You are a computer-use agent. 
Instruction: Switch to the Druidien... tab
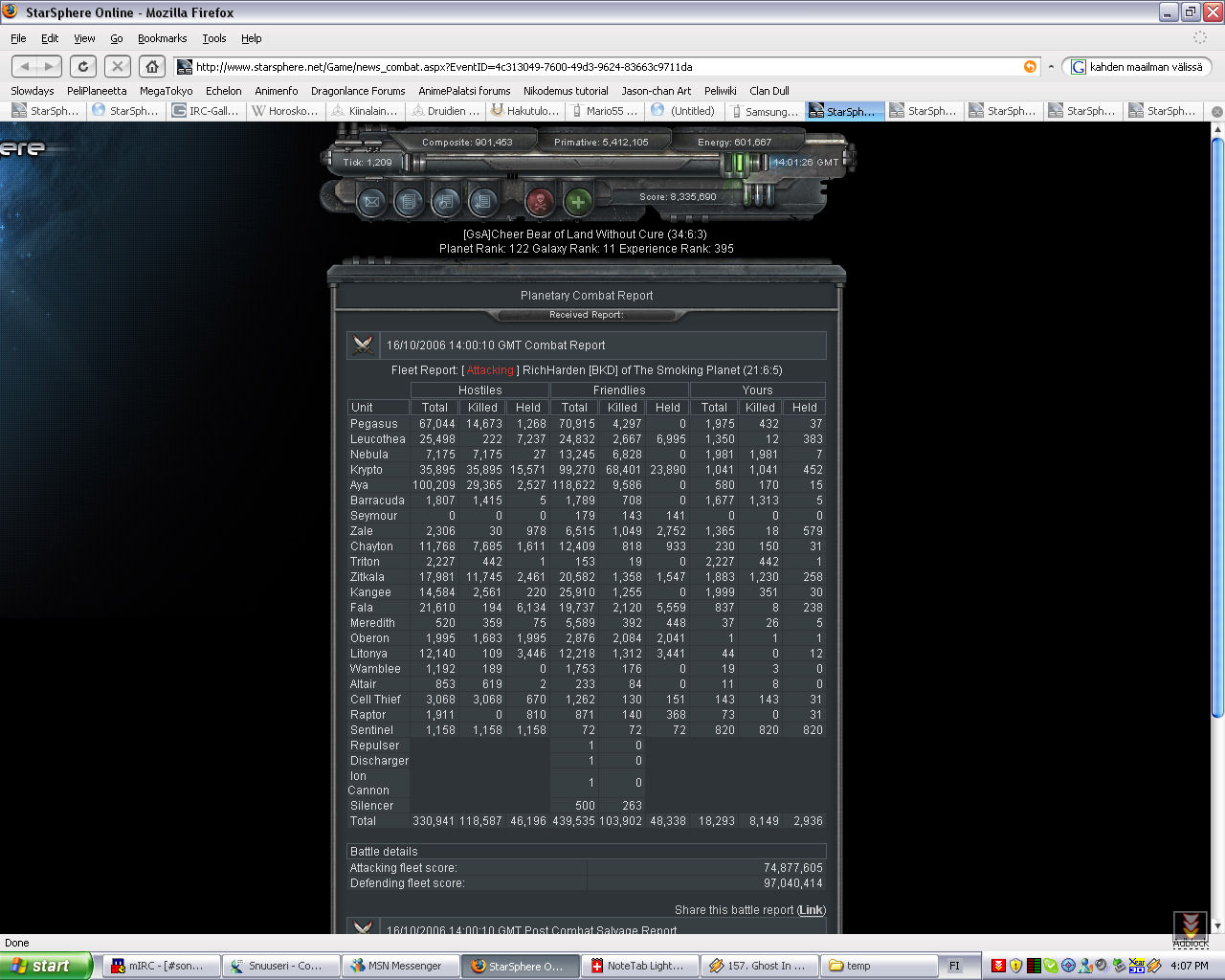(444, 111)
